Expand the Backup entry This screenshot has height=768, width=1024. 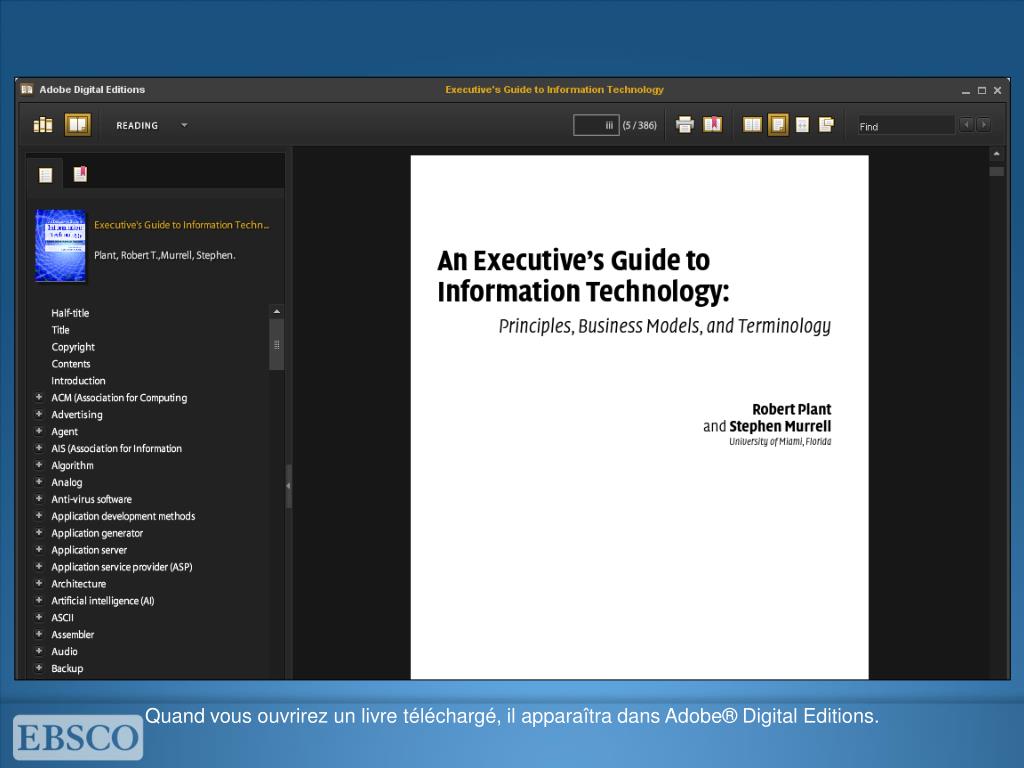point(39,668)
